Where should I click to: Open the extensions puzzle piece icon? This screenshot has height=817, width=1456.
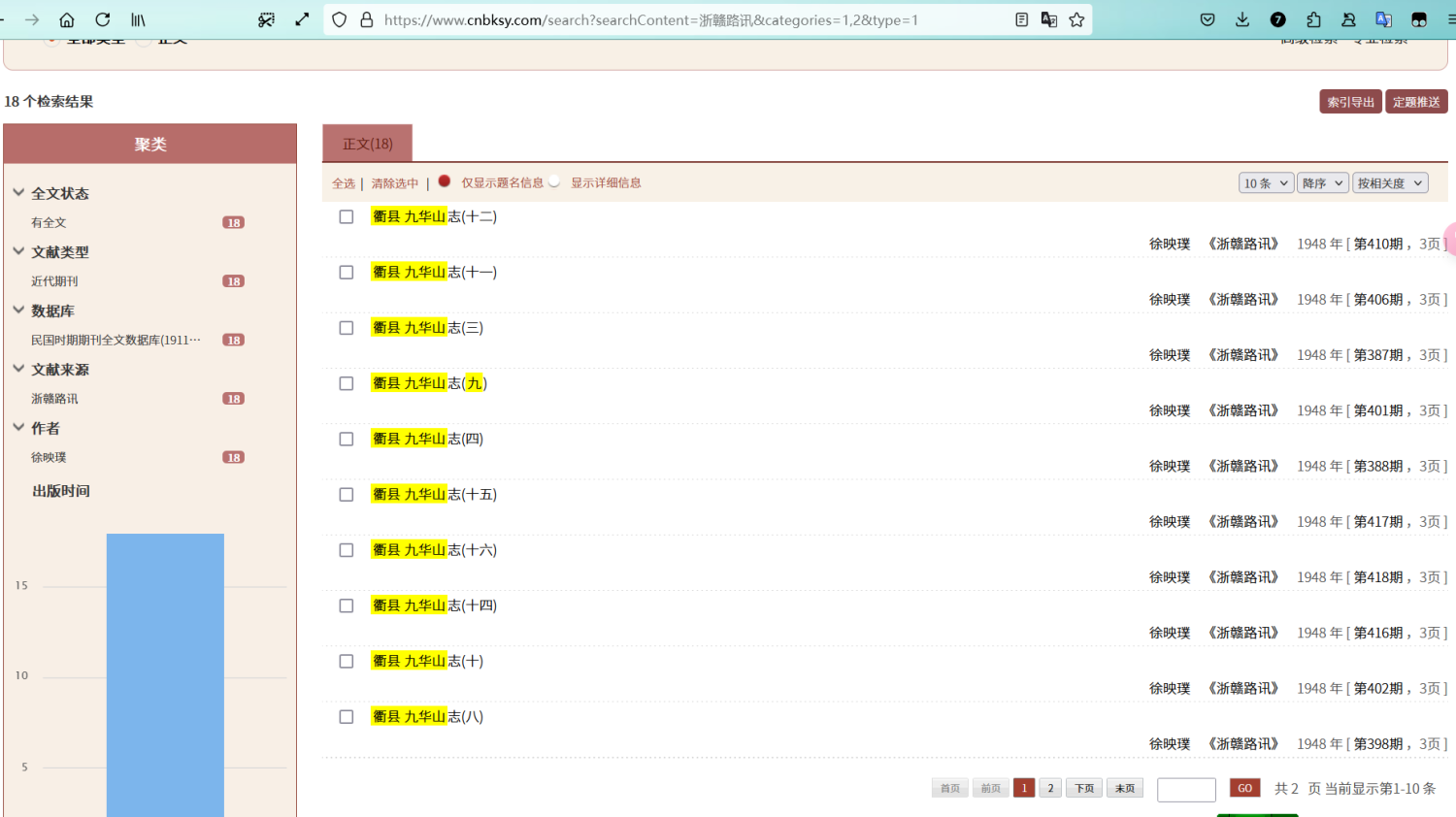(1313, 19)
